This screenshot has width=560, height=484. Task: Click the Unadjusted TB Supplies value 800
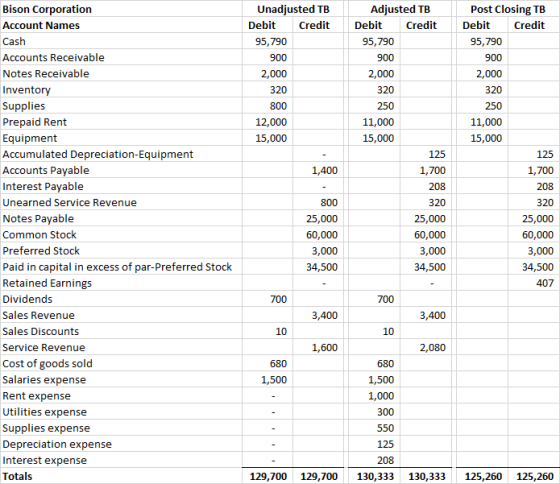278,106
